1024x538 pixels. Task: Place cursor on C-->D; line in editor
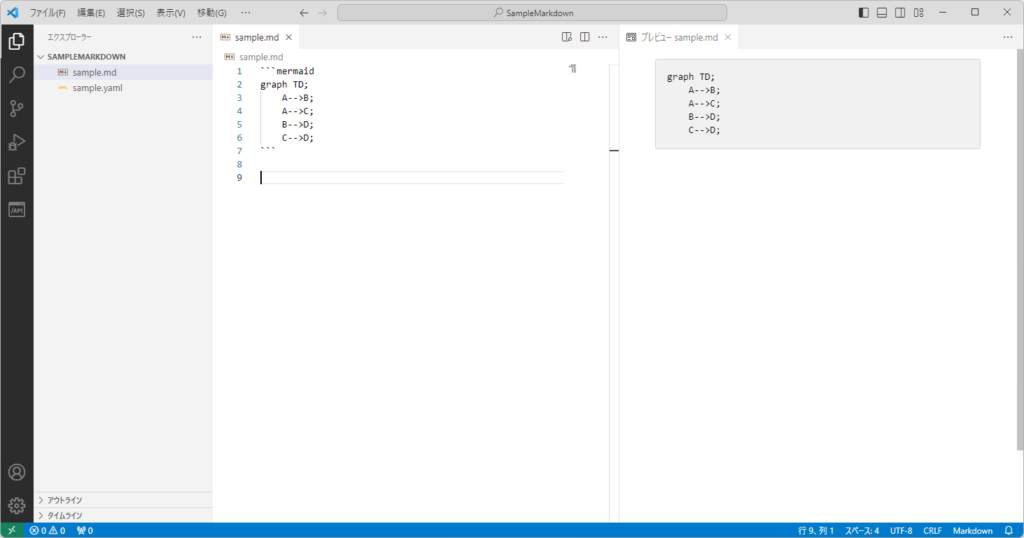click(298, 138)
